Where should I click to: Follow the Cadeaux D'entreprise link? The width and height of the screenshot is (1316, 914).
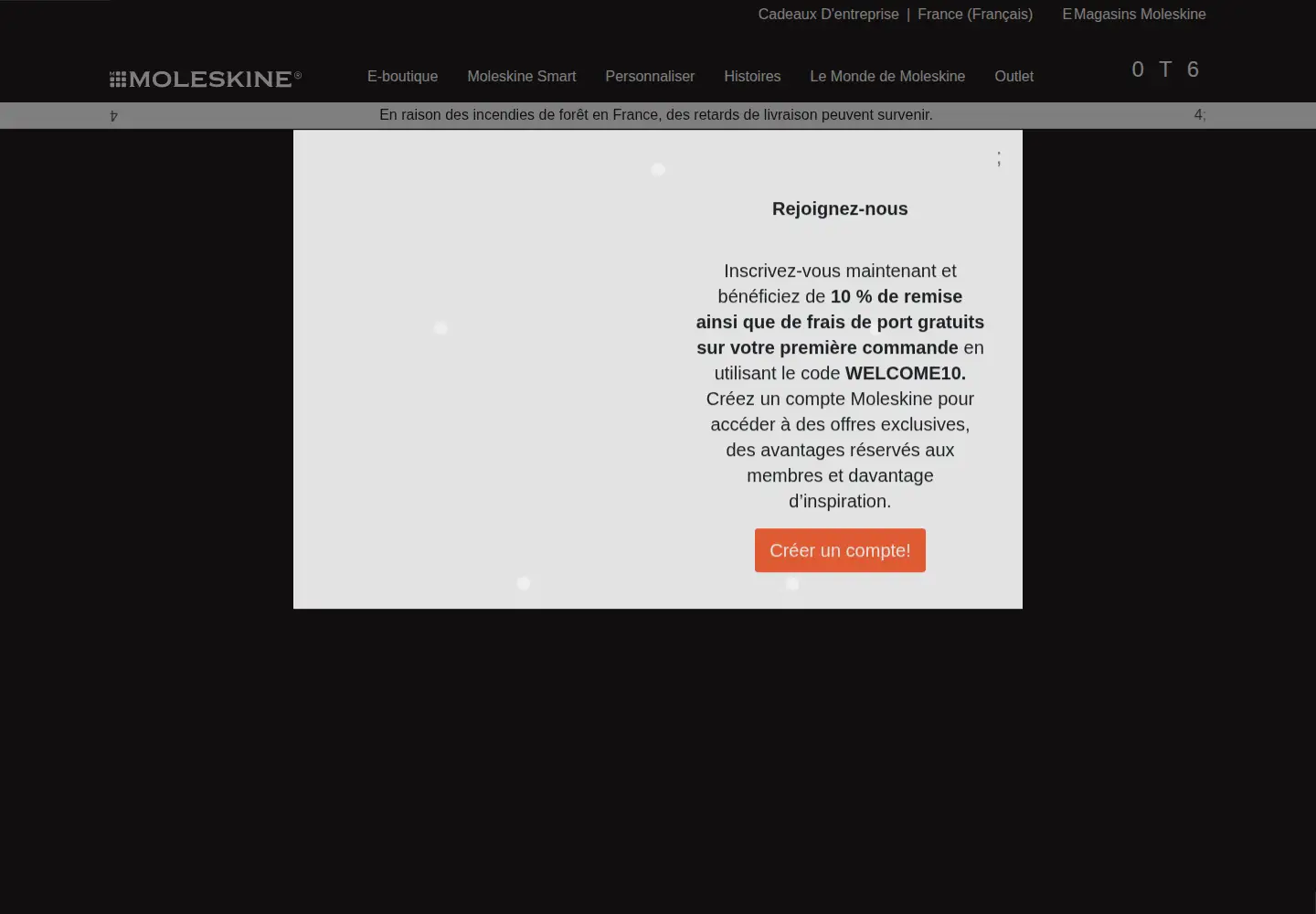tap(828, 15)
